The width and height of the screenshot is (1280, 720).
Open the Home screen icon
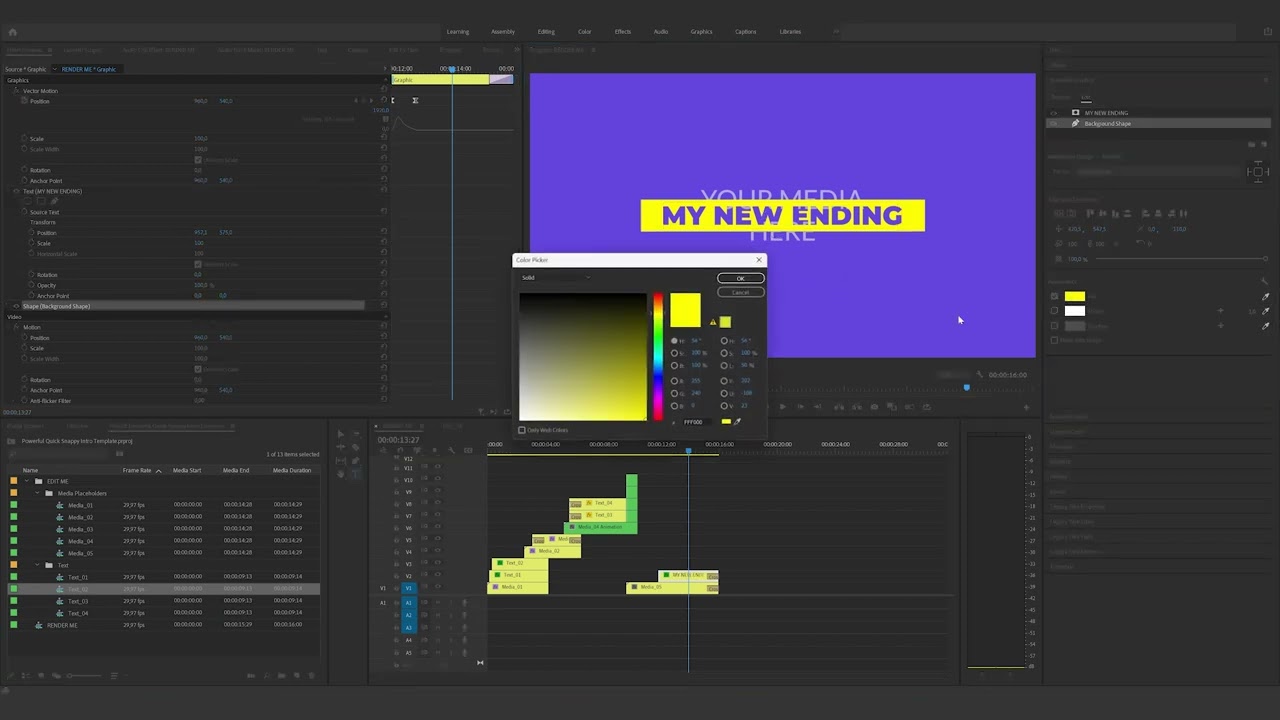coord(12,32)
